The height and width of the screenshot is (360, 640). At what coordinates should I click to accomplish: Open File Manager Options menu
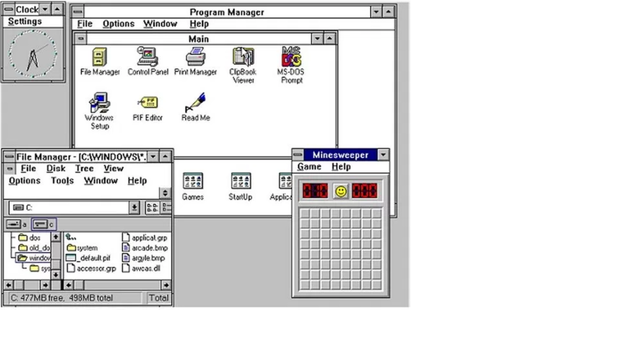tap(24, 180)
